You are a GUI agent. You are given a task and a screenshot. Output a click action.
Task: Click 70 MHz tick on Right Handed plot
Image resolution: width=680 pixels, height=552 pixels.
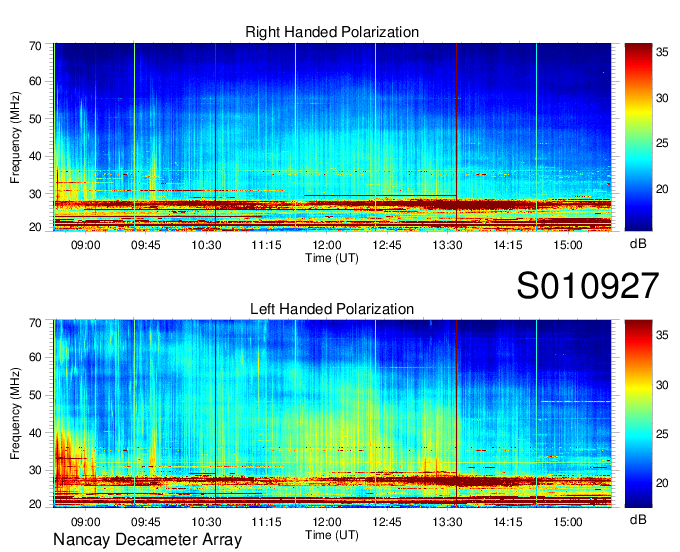pos(35,46)
